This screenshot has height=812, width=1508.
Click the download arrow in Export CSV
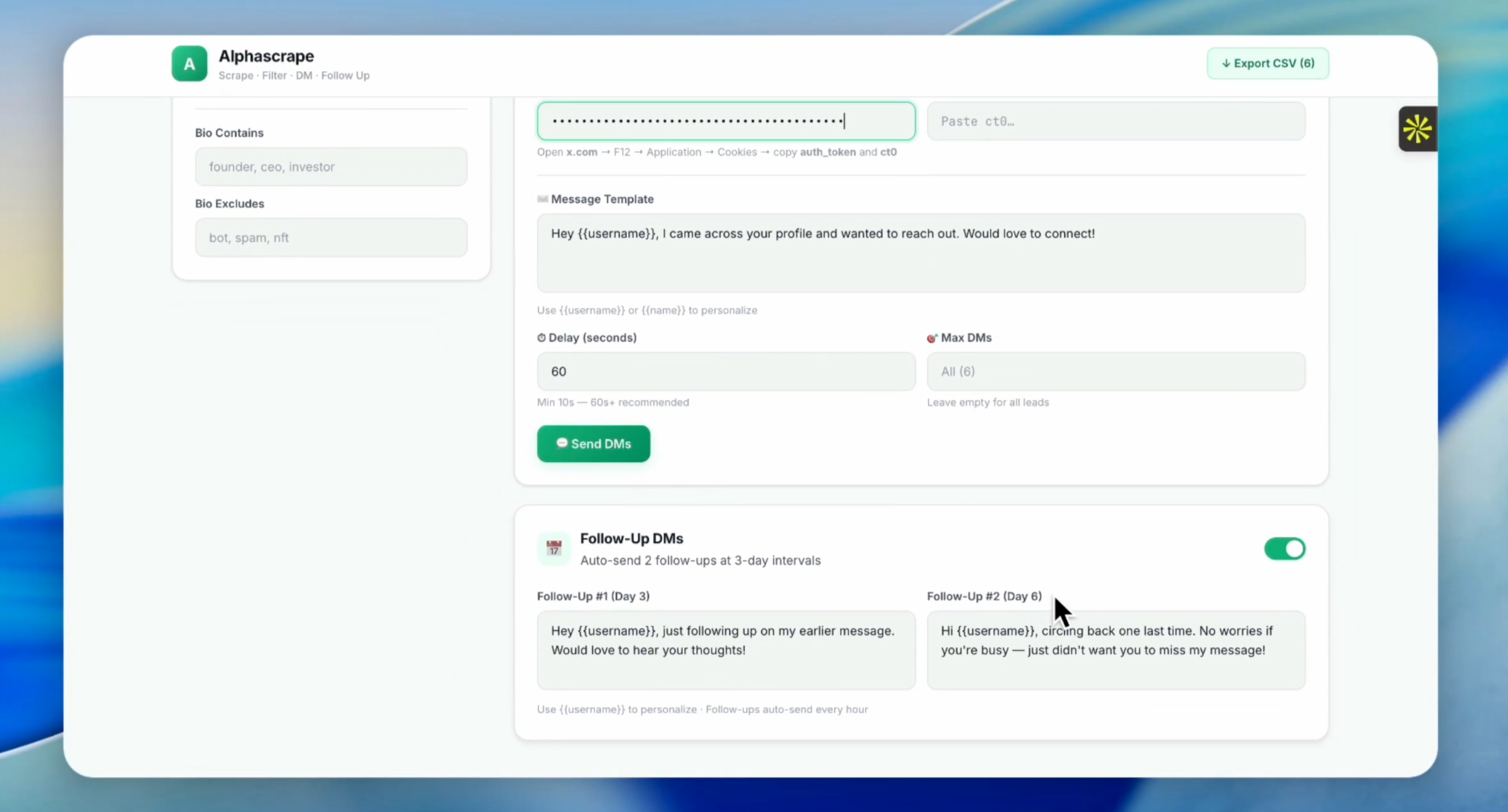coord(1226,63)
